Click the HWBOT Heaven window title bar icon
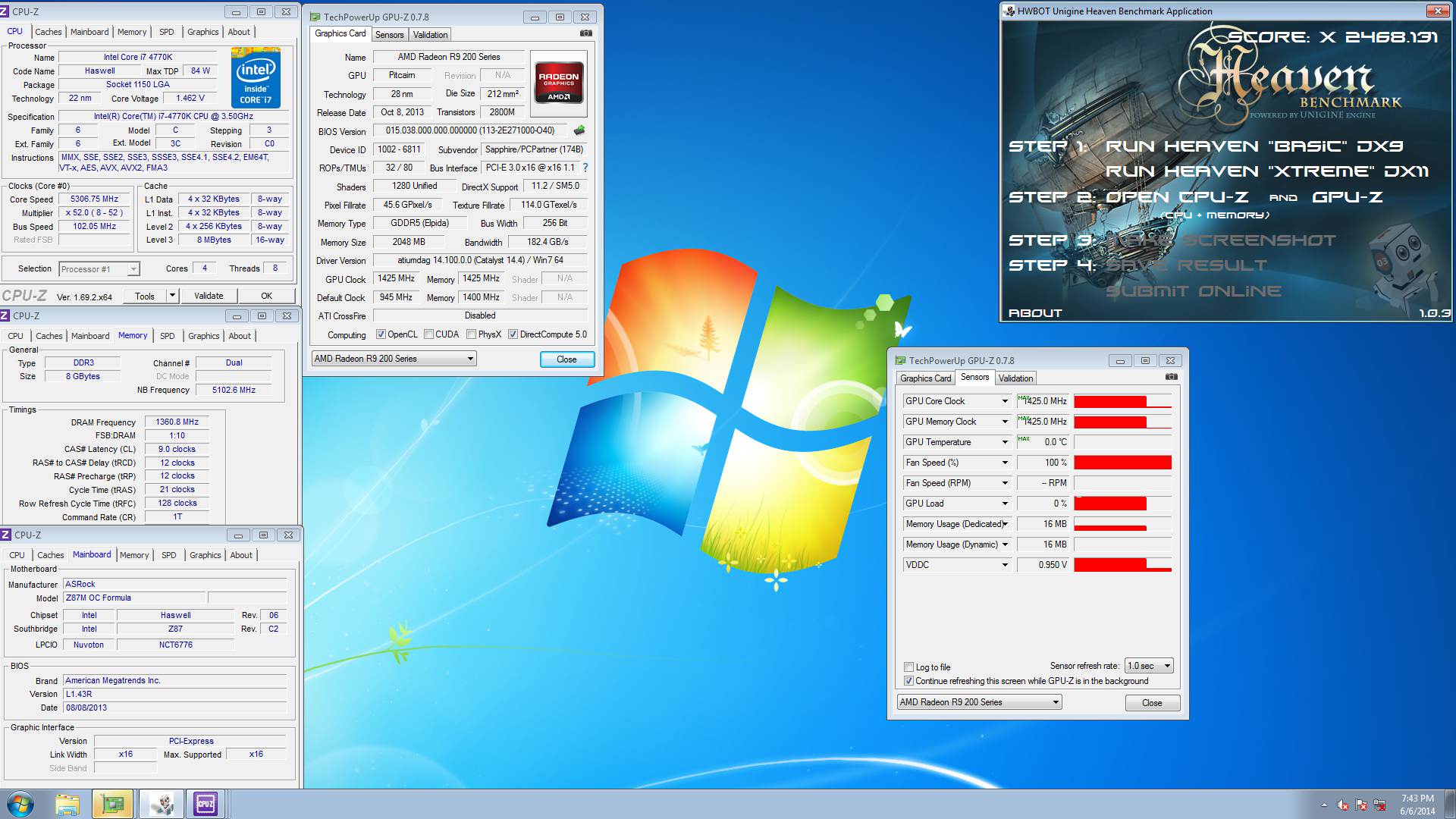This screenshot has height=819, width=1456. point(1009,11)
